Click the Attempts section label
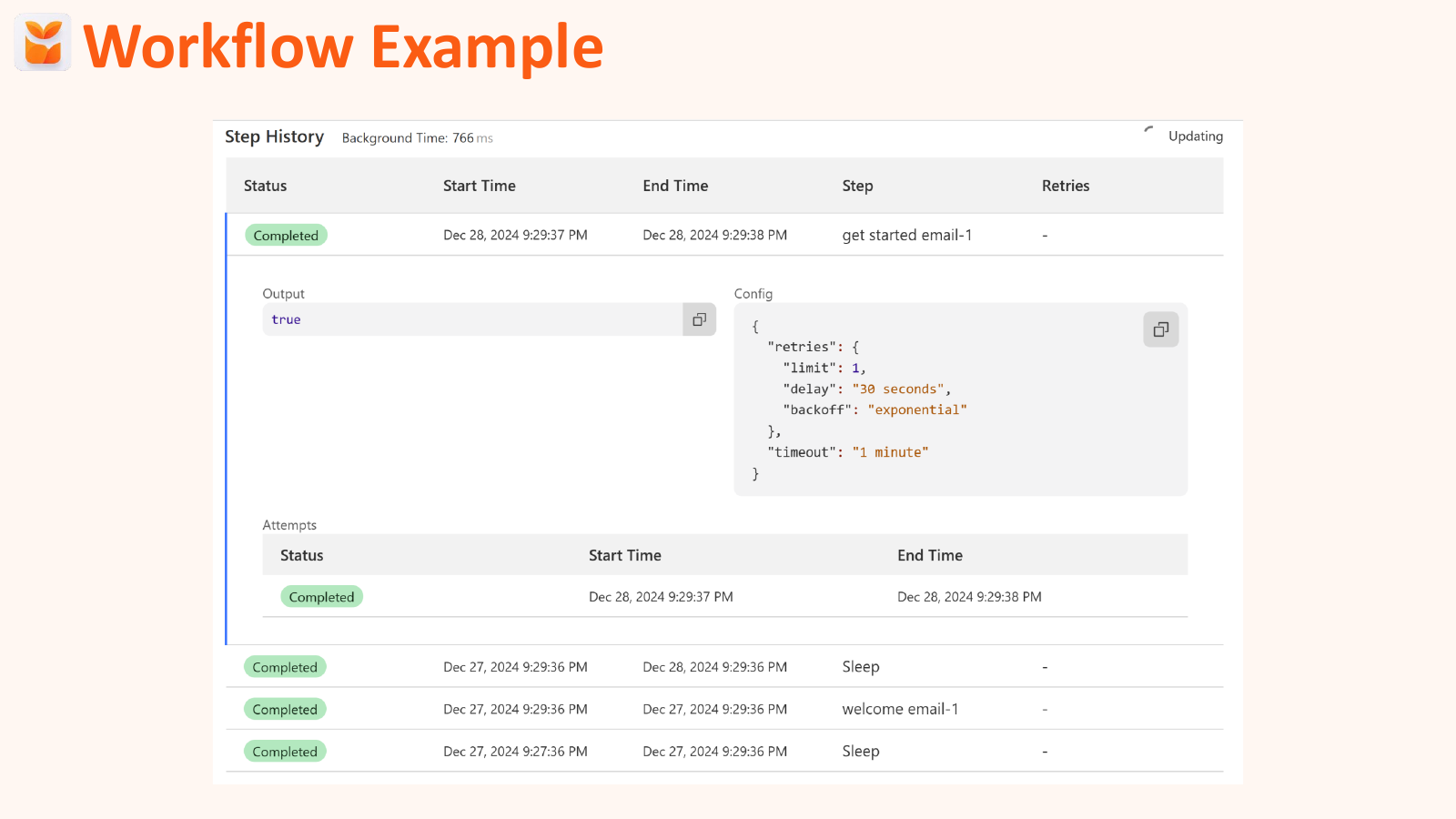Screen dimensions: 1456x819 [289, 525]
